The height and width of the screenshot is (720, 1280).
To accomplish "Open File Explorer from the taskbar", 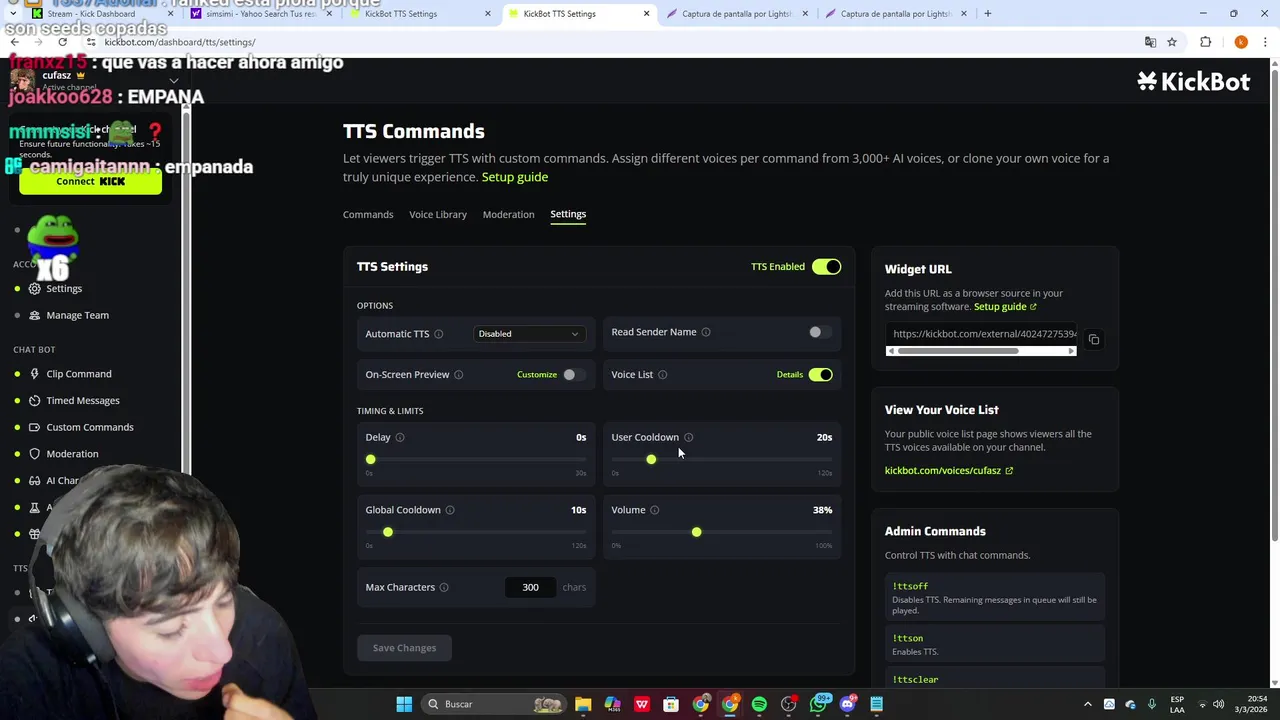I will pyautogui.click(x=583, y=704).
